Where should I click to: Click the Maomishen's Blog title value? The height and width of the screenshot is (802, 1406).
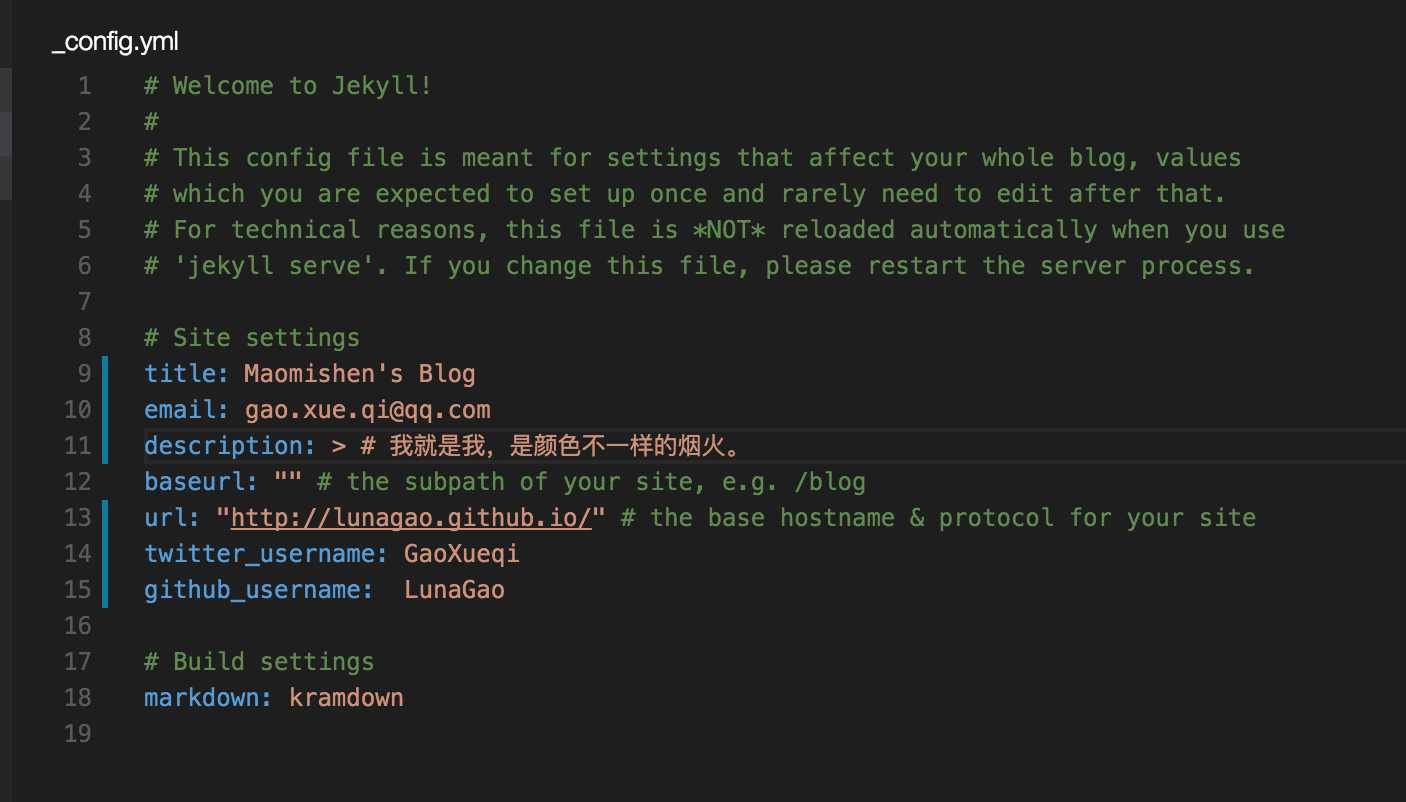click(360, 374)
